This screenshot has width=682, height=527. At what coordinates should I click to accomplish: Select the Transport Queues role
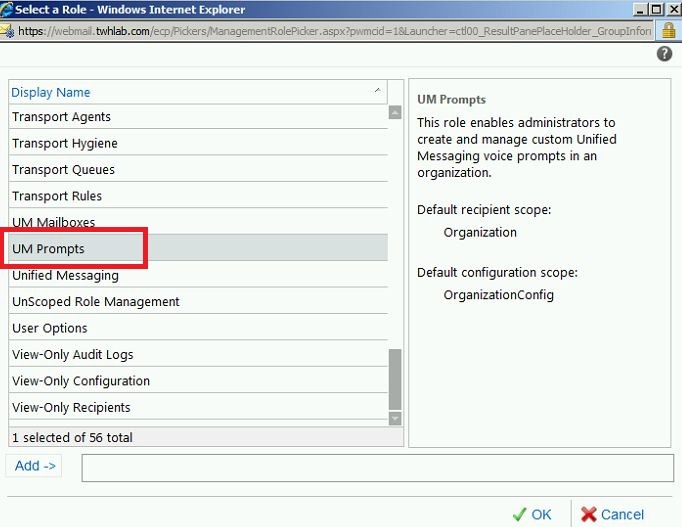pyautogui.click(x=198, y=170)
